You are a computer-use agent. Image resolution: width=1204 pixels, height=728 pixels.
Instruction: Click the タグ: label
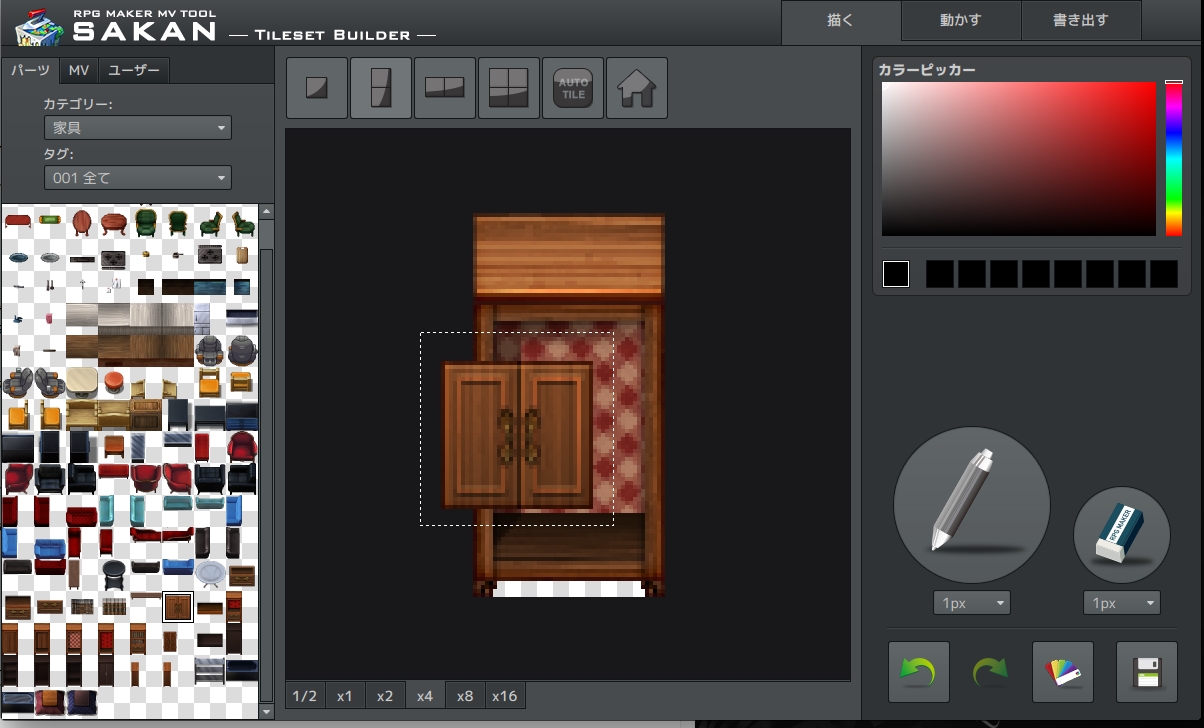click(59, 154)
